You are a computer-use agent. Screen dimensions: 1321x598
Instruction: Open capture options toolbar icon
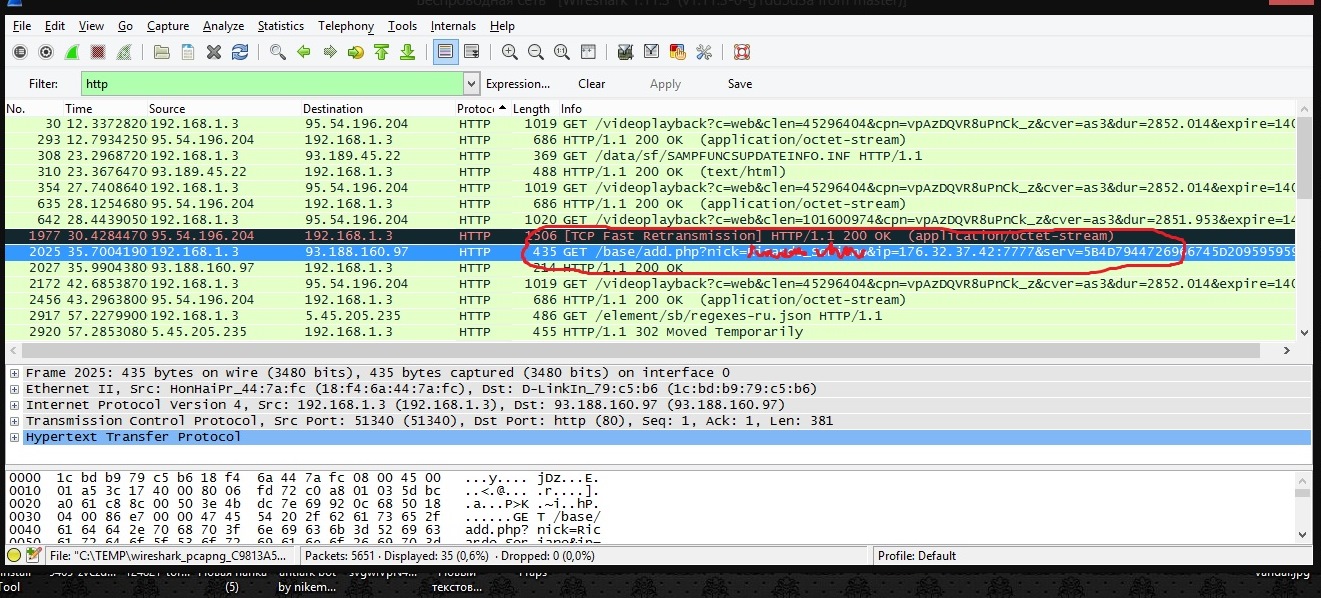pos(46,52)
